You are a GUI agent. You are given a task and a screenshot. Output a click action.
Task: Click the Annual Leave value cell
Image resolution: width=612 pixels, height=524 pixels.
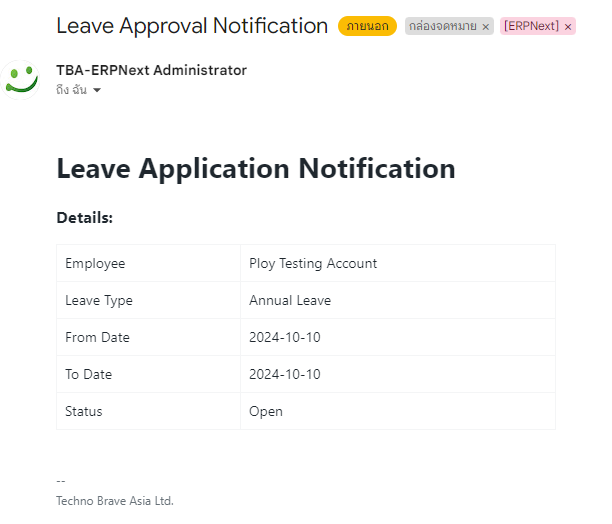(x=398, y=300)
